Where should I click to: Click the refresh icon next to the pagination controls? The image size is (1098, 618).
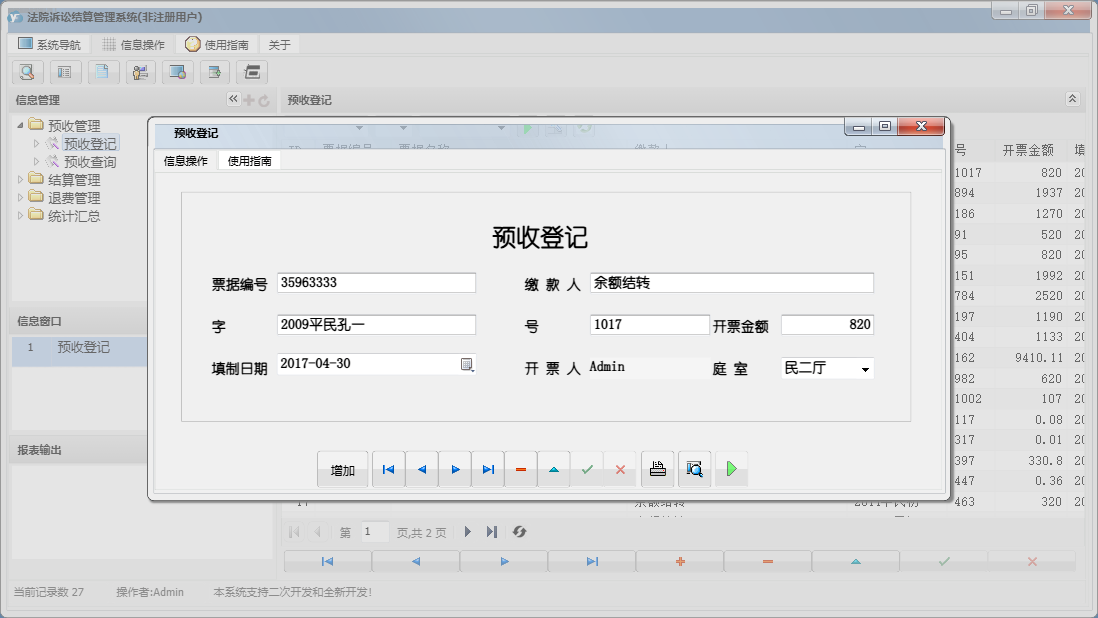(x=518, y=532)
